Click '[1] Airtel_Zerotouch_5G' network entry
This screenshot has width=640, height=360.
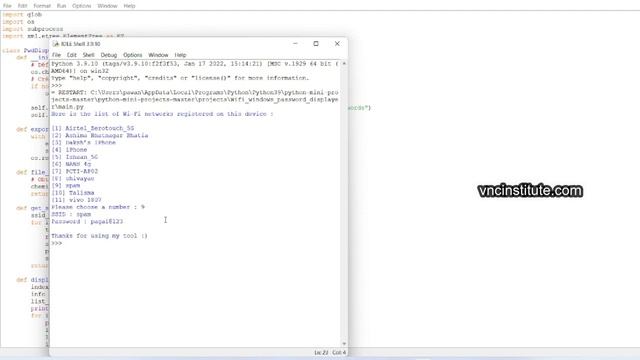(93, 128)
